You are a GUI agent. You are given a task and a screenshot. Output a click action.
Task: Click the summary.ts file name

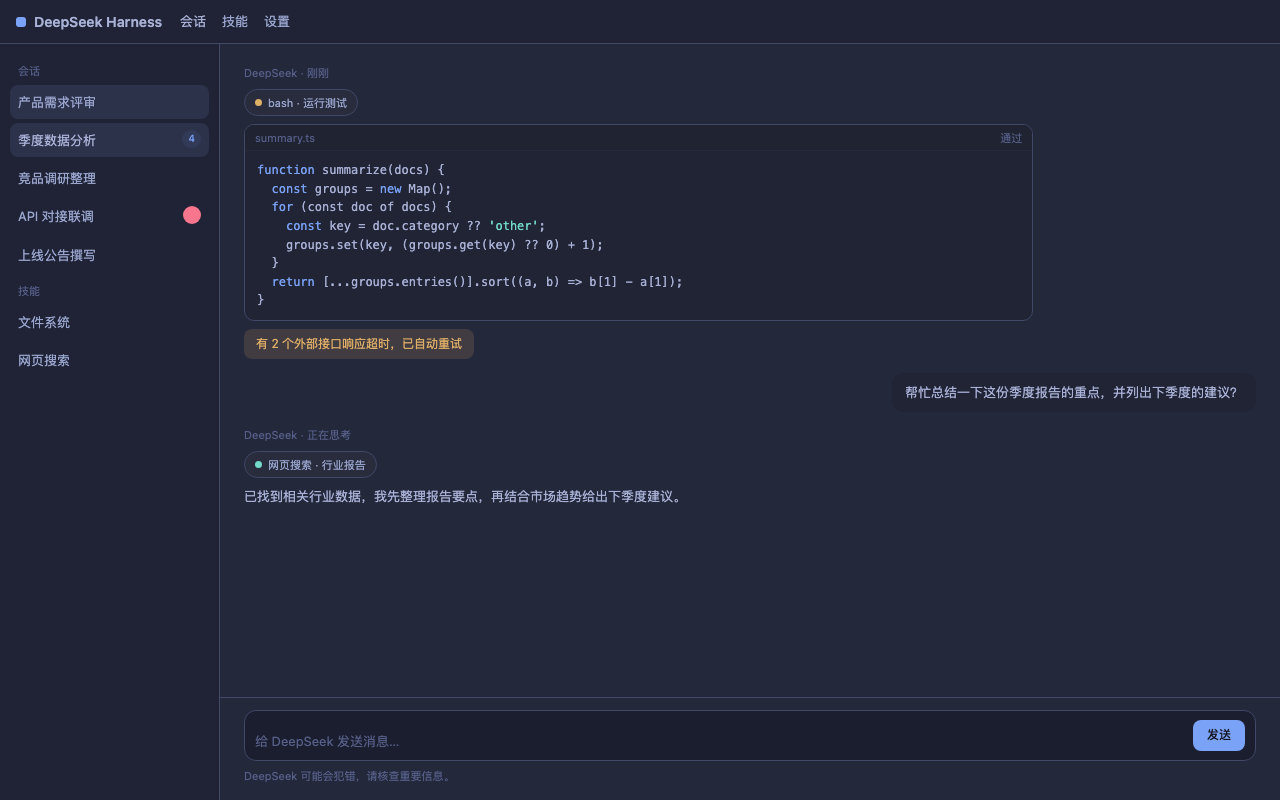pyautogui.click(x=285, y=138)
